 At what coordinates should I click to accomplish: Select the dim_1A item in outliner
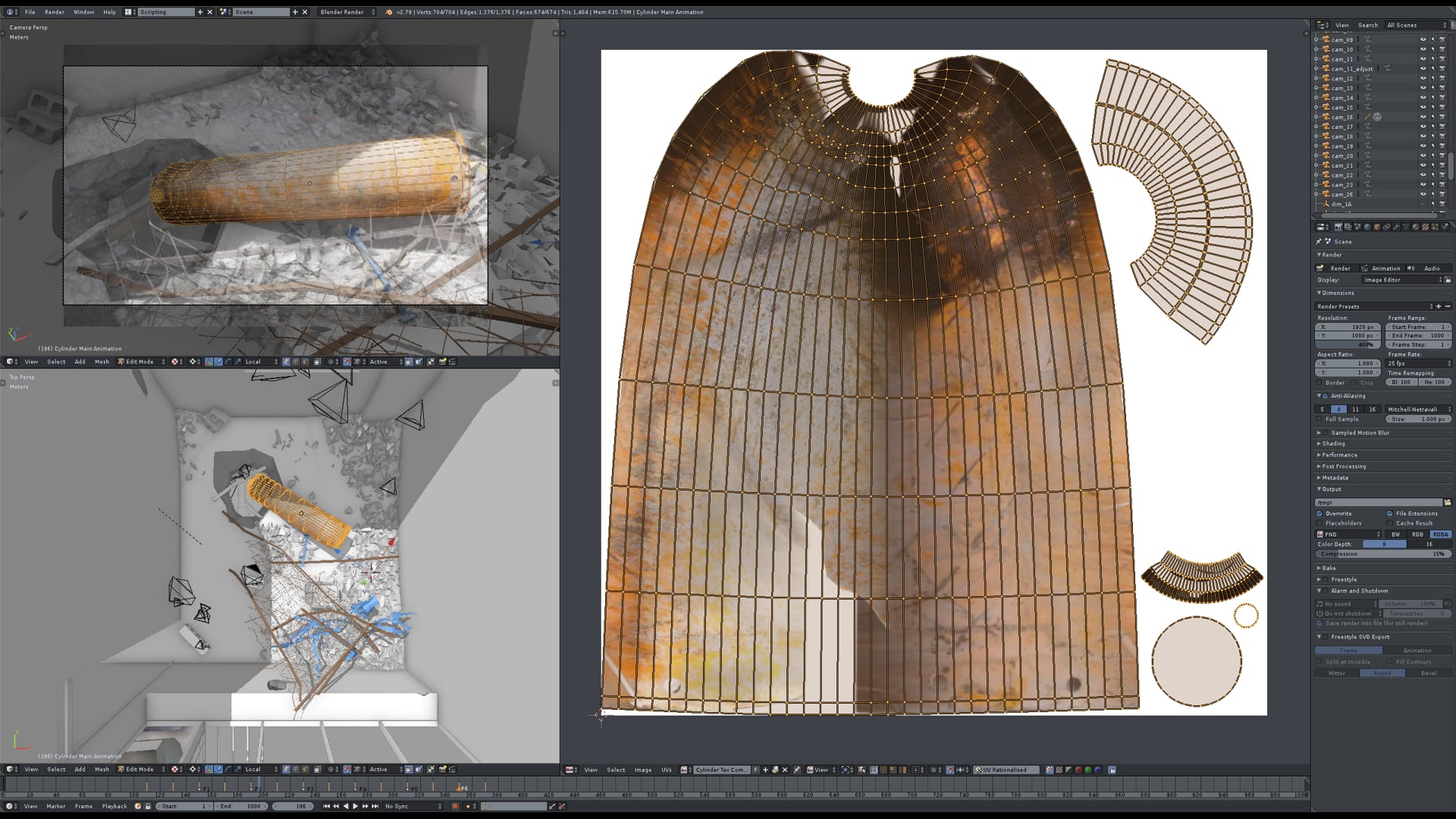tap(1341, 204)
